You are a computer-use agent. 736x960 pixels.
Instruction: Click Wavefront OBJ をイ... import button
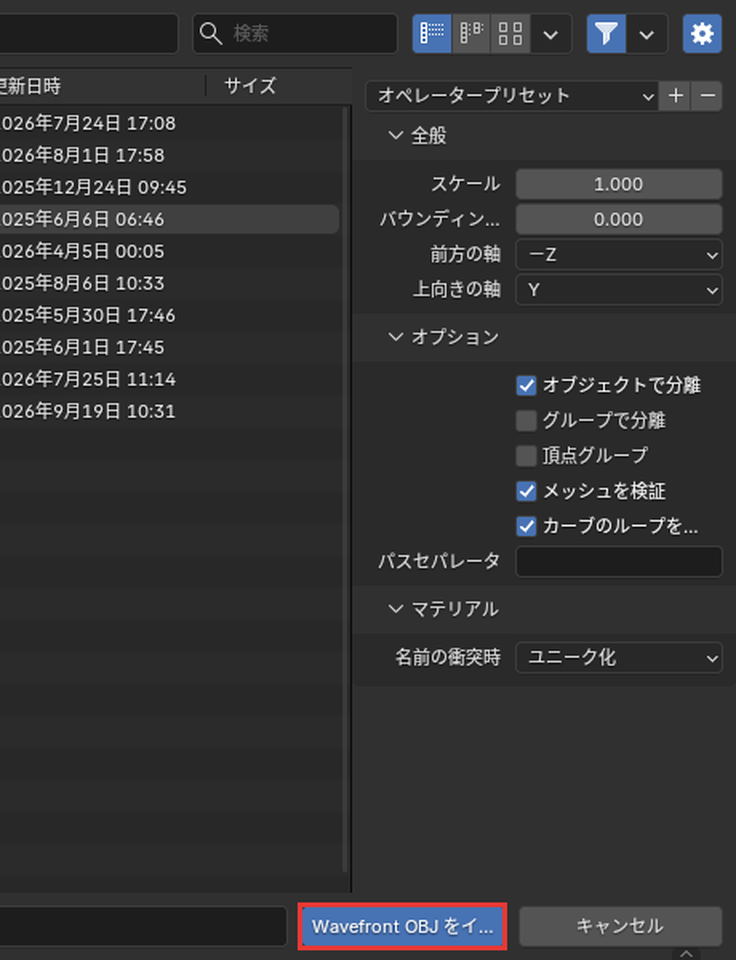click(402, 926)
